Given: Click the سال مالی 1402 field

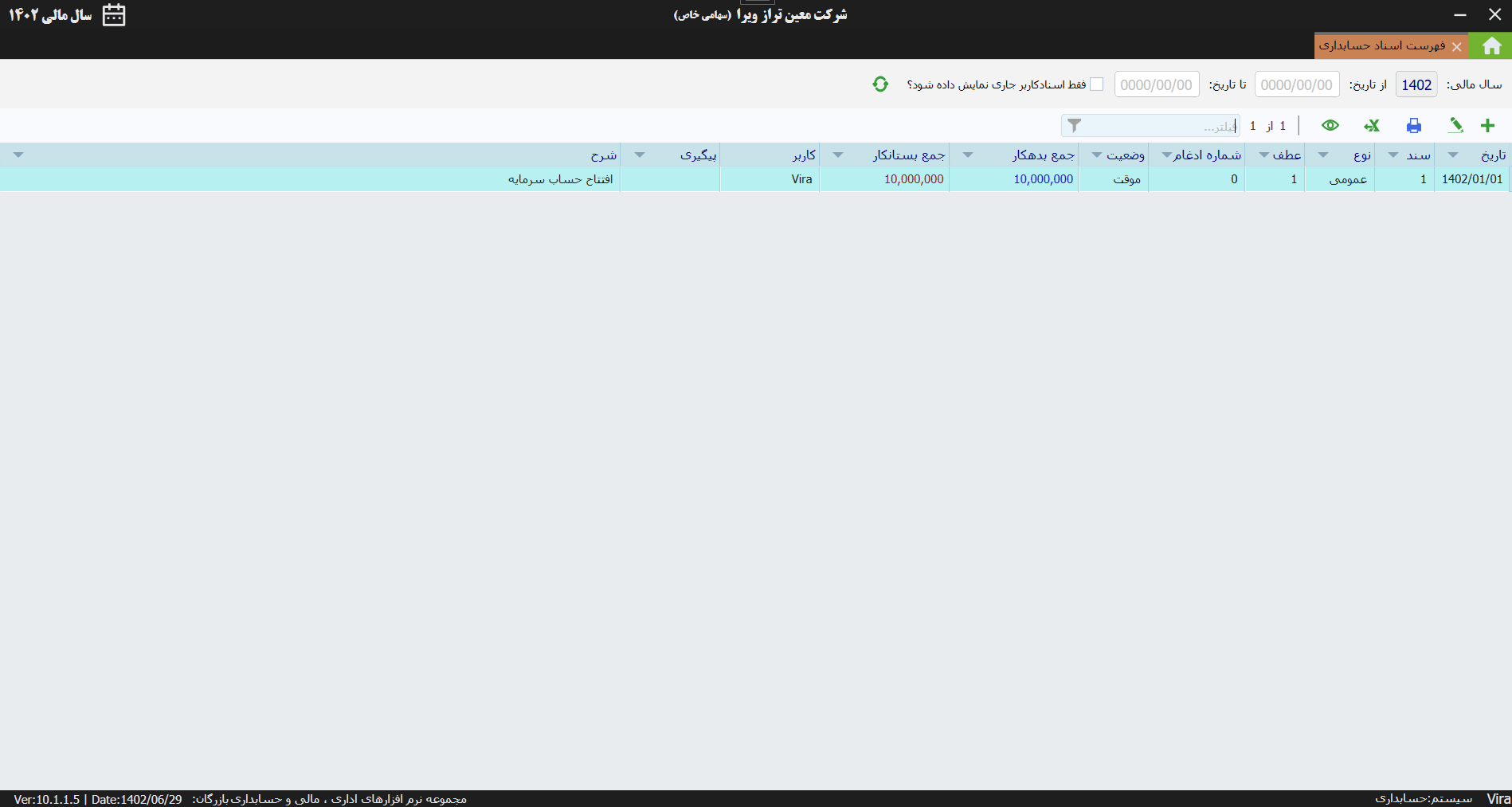Looking at the screenshot, I should click(1416, 84).
